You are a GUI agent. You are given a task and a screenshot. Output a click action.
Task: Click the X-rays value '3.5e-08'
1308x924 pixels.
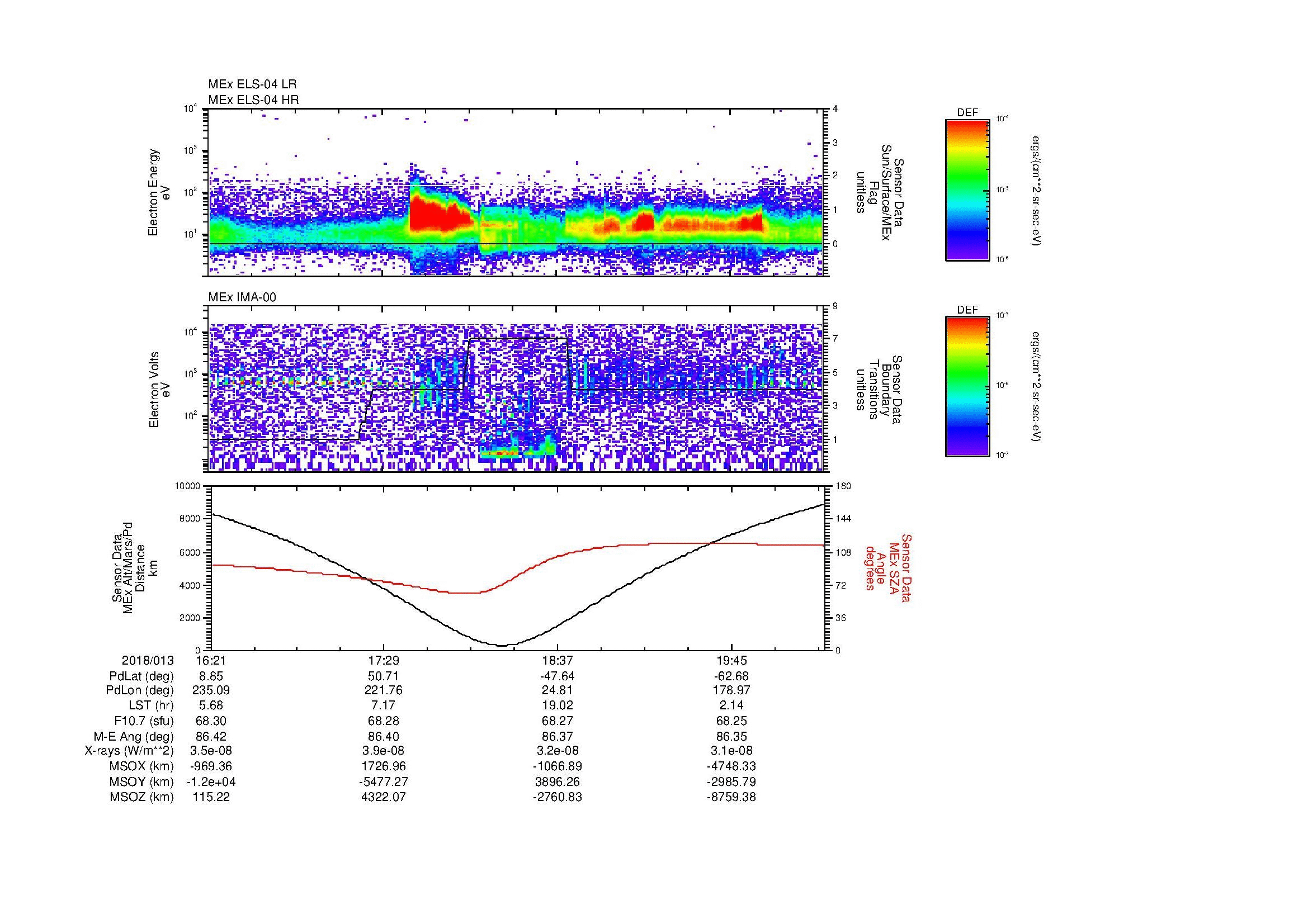(x=210, y=751)
